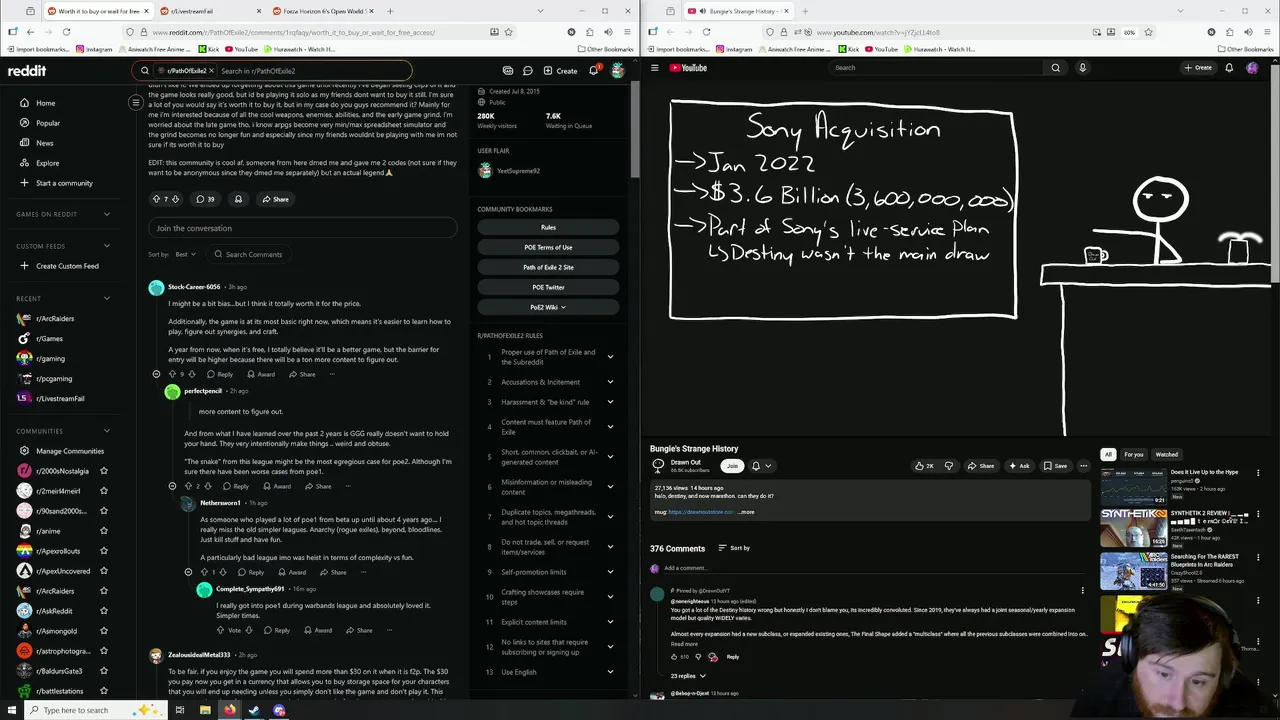Image resolution: width=1280 pixels, height=720 pixels.
Task: Open comment Sort by Best dropdown
Action: coord(186,254)
